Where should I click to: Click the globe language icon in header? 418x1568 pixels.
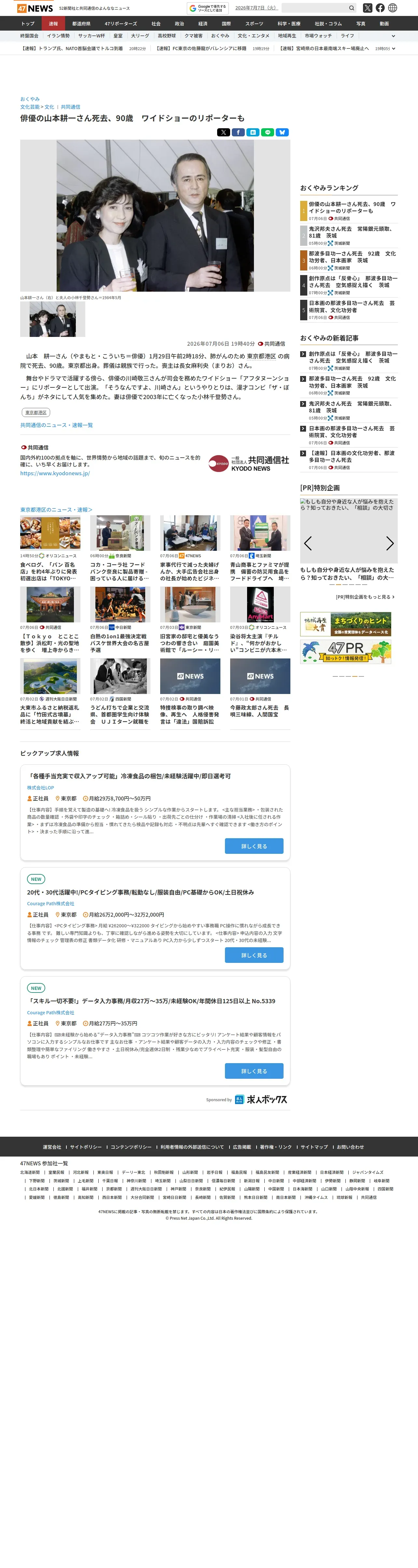click(x=393, y=8)
